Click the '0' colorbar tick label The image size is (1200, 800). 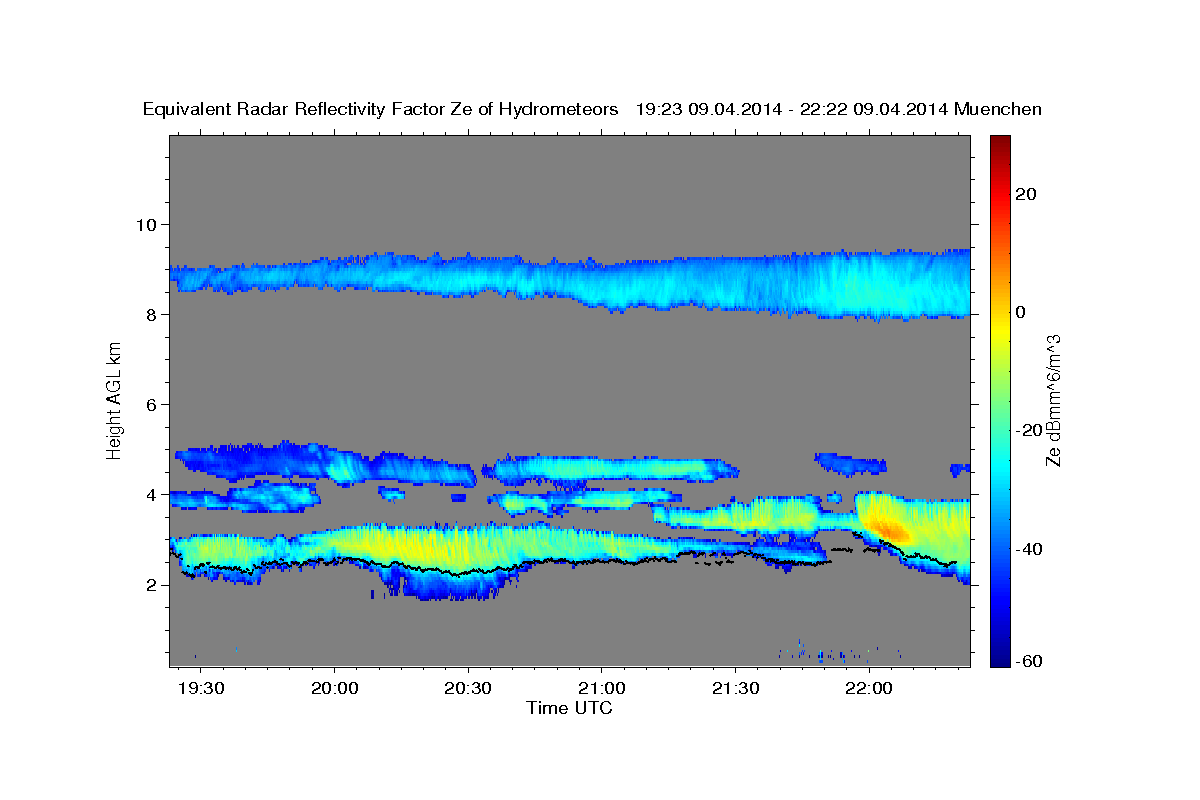pyautogui.click(x=1020, y=312)
